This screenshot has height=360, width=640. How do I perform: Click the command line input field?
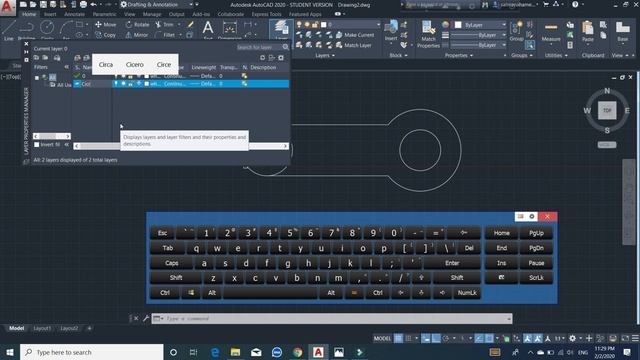pyautogui.click(x=332, y=318)
